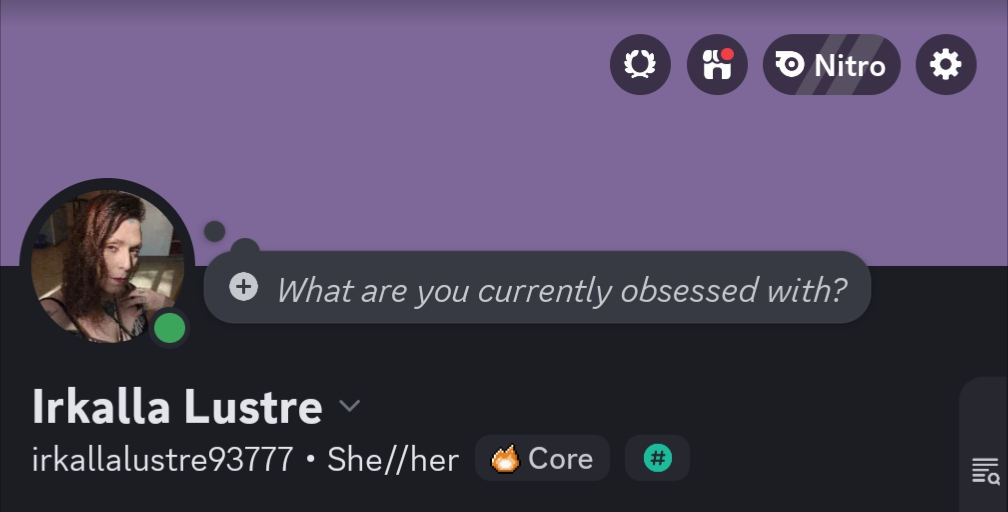Screen dimensions: 1008x512
Task: Open the Shop storefront icon
Action: coord(717,65)
